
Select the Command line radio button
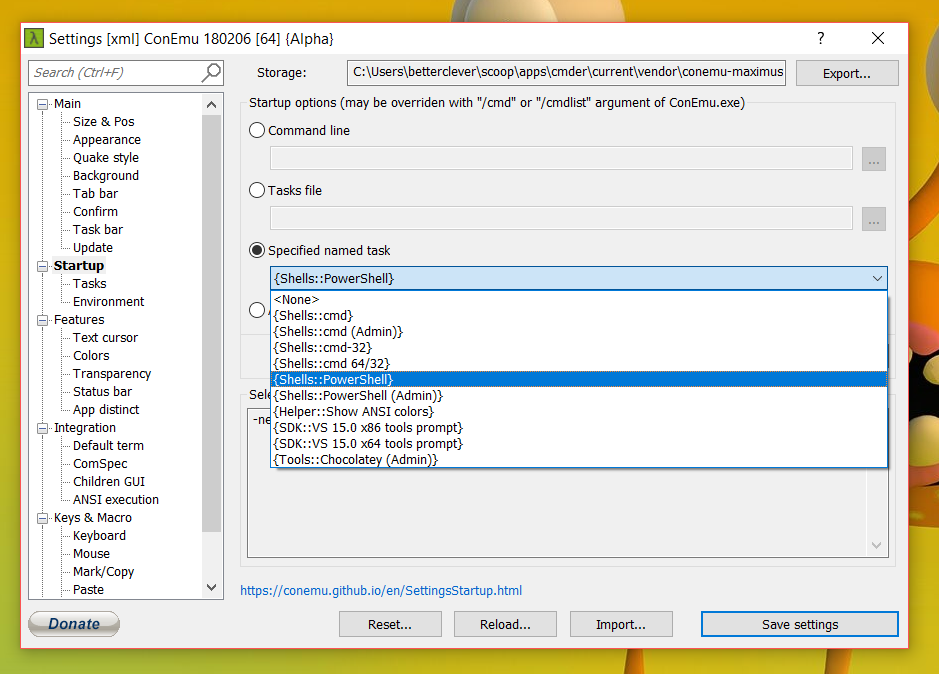coord(257,130)
